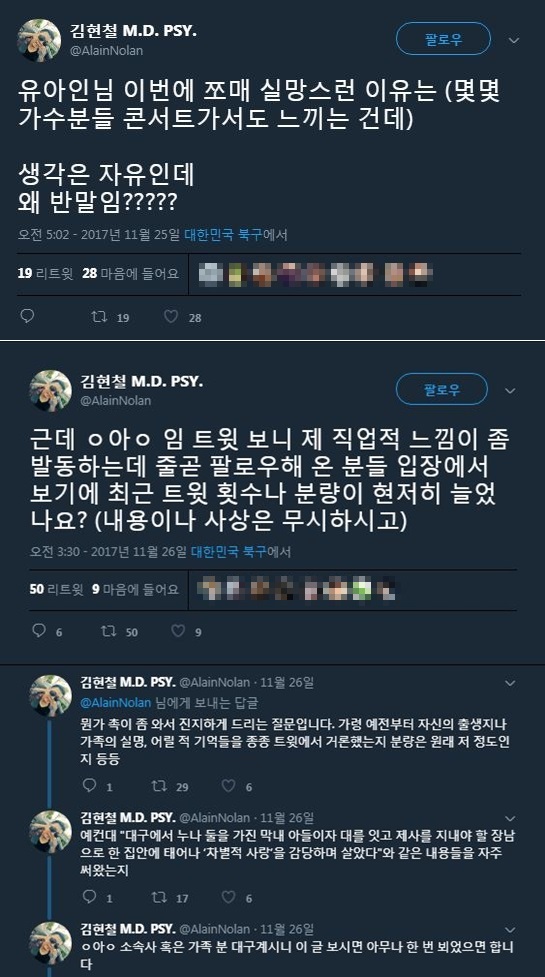Click the 팔로우 button on the first tweet
545x977 pixels.
pyautogui.click(x=443, y=39)
